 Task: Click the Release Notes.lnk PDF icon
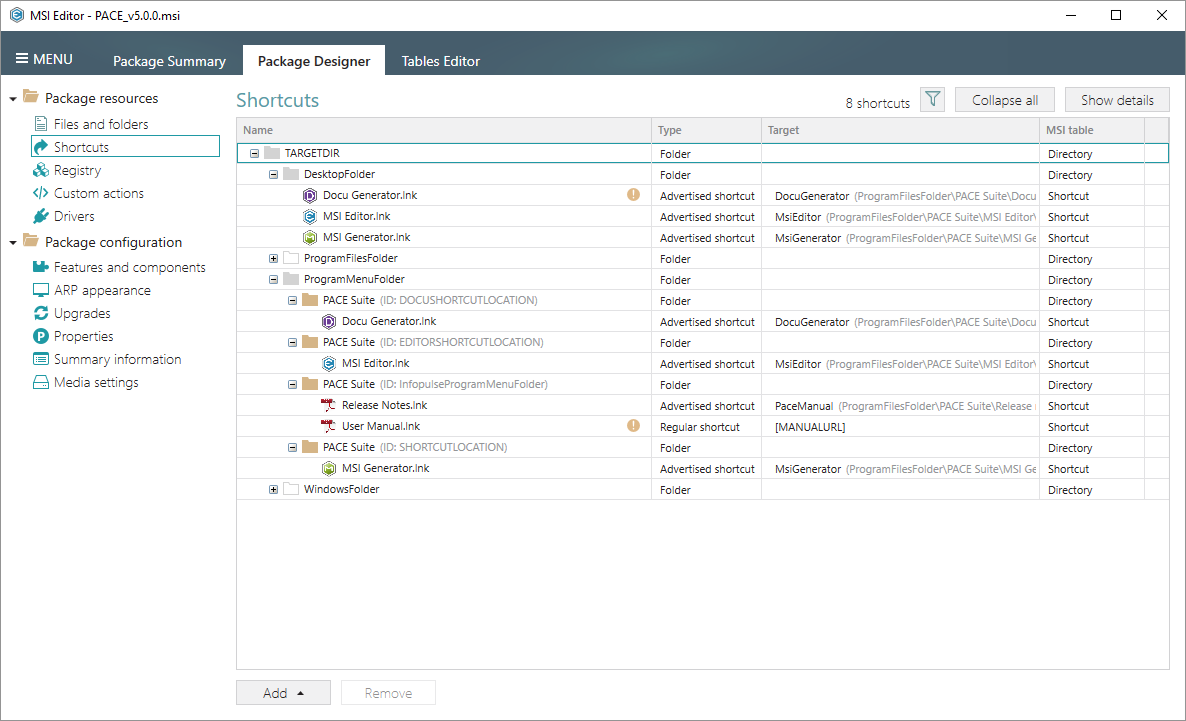328,406
